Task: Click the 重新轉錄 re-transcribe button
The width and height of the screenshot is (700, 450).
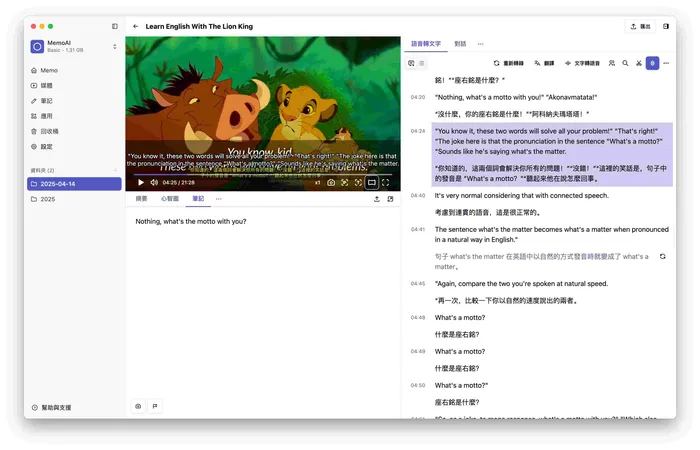Action: (508, 63)
